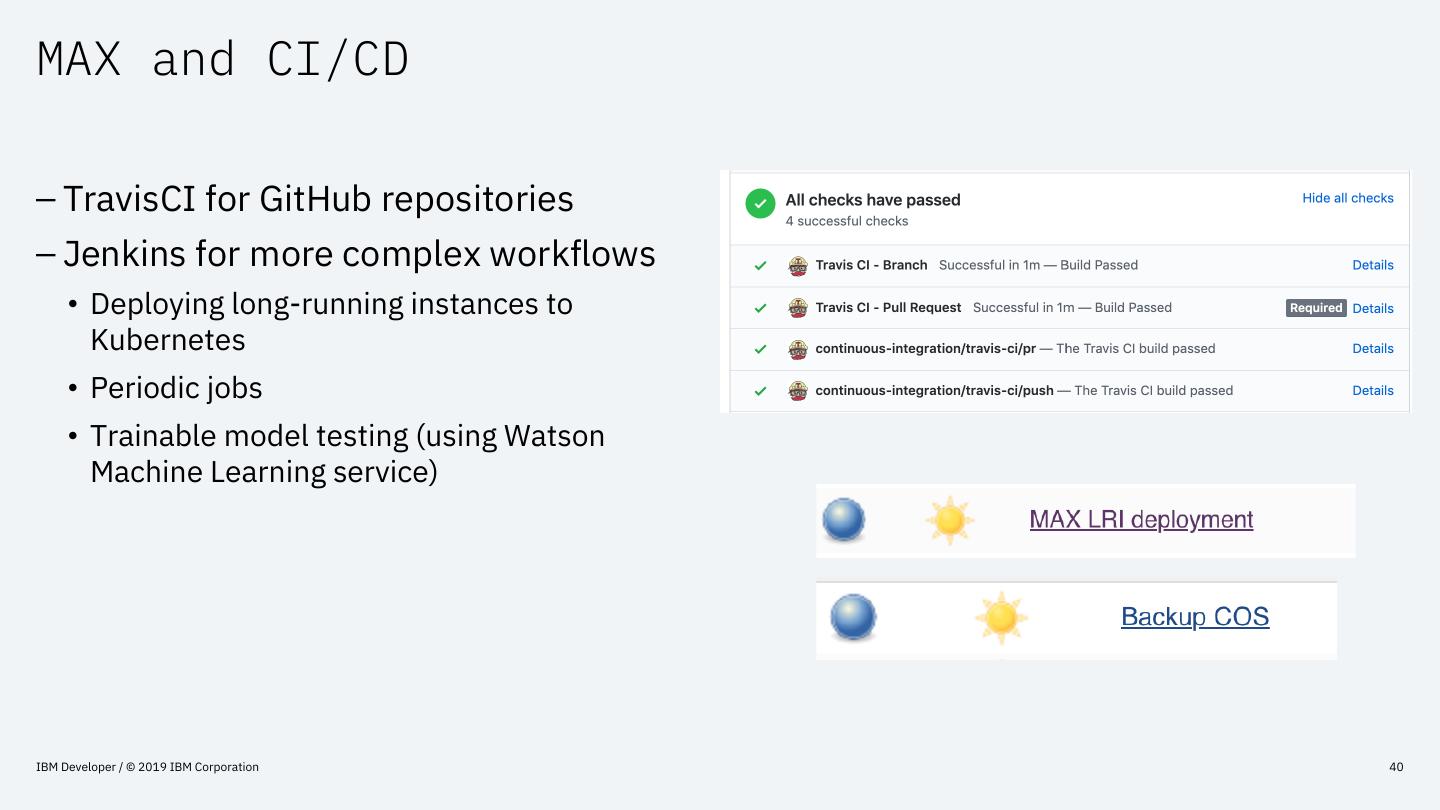Screen dimensions: 1440x810
Task: Click the Travis CI - Branch avatar icon
Action: pyautogui.click(x=798, y=266)
